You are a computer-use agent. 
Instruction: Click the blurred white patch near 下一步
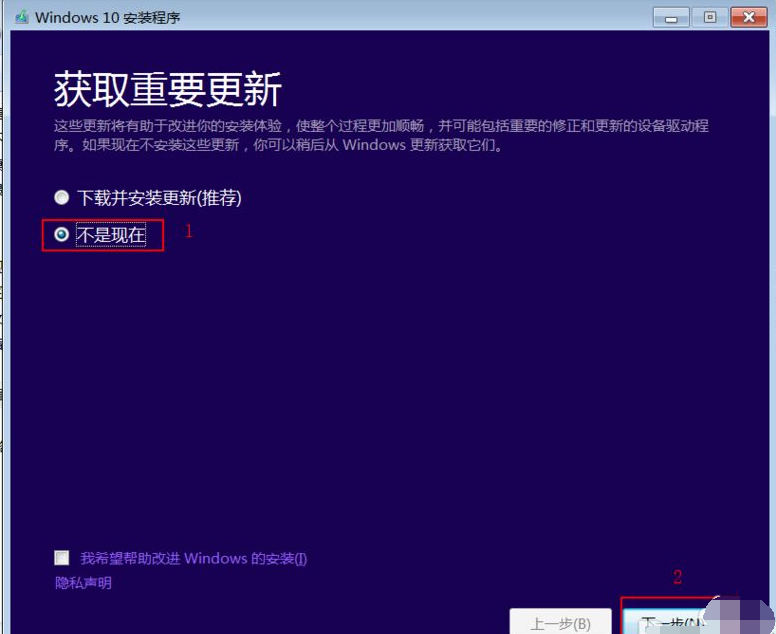pyautogui.click(x=735, y=612)
